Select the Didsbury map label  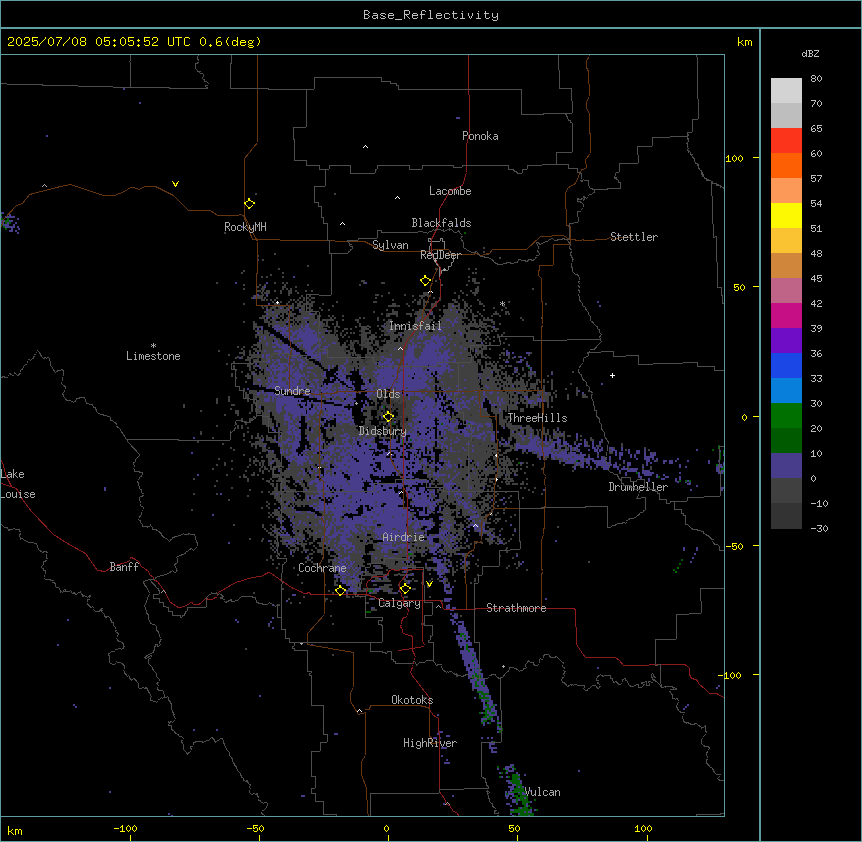[383, 431]
